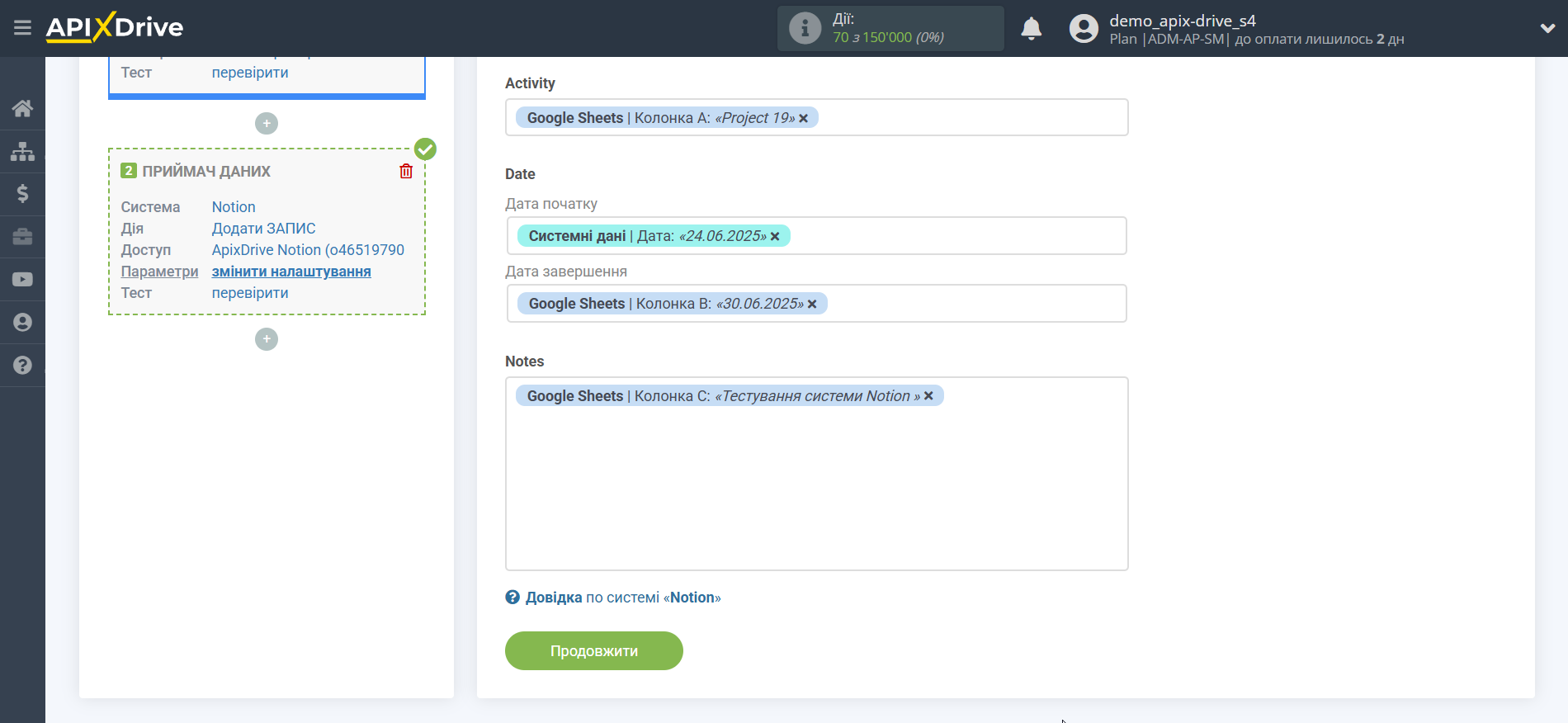The image size is (1568, 723).
Task: Click змінити налаштування link
Action: 291,272
